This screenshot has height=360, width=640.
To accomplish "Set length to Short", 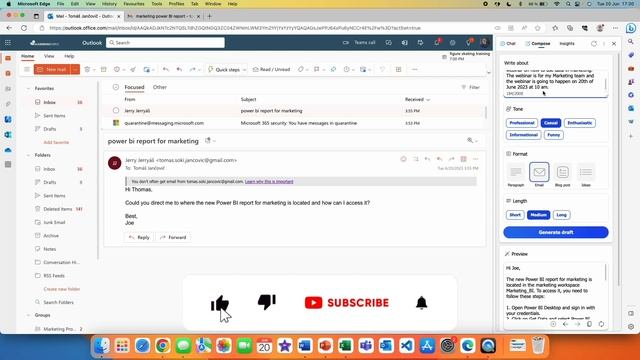I will tap(515, 215).
